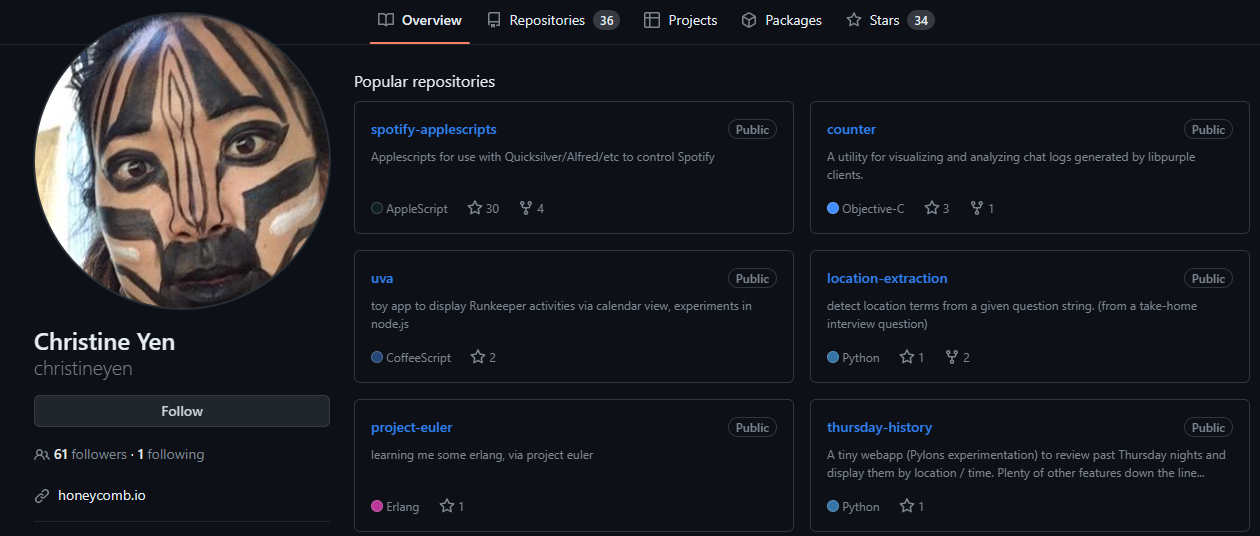View location-extraction stars count 1
This screenshot has width=1260, height=536.
coord(912,357)
